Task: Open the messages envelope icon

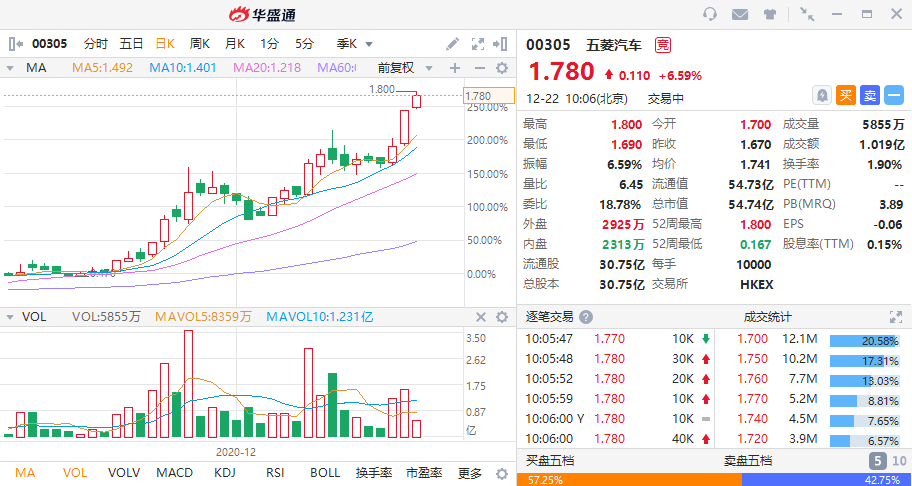Action: pyautogui.click(x=740, y=15)
